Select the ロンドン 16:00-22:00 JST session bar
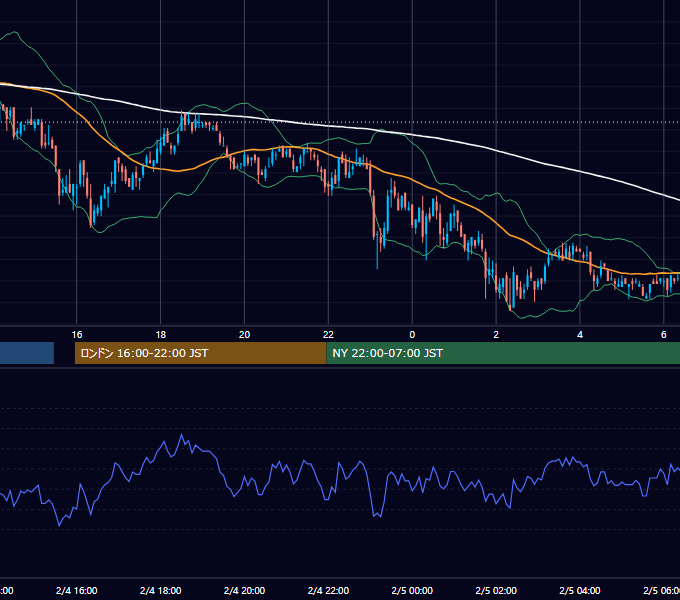 coord(200,353)
